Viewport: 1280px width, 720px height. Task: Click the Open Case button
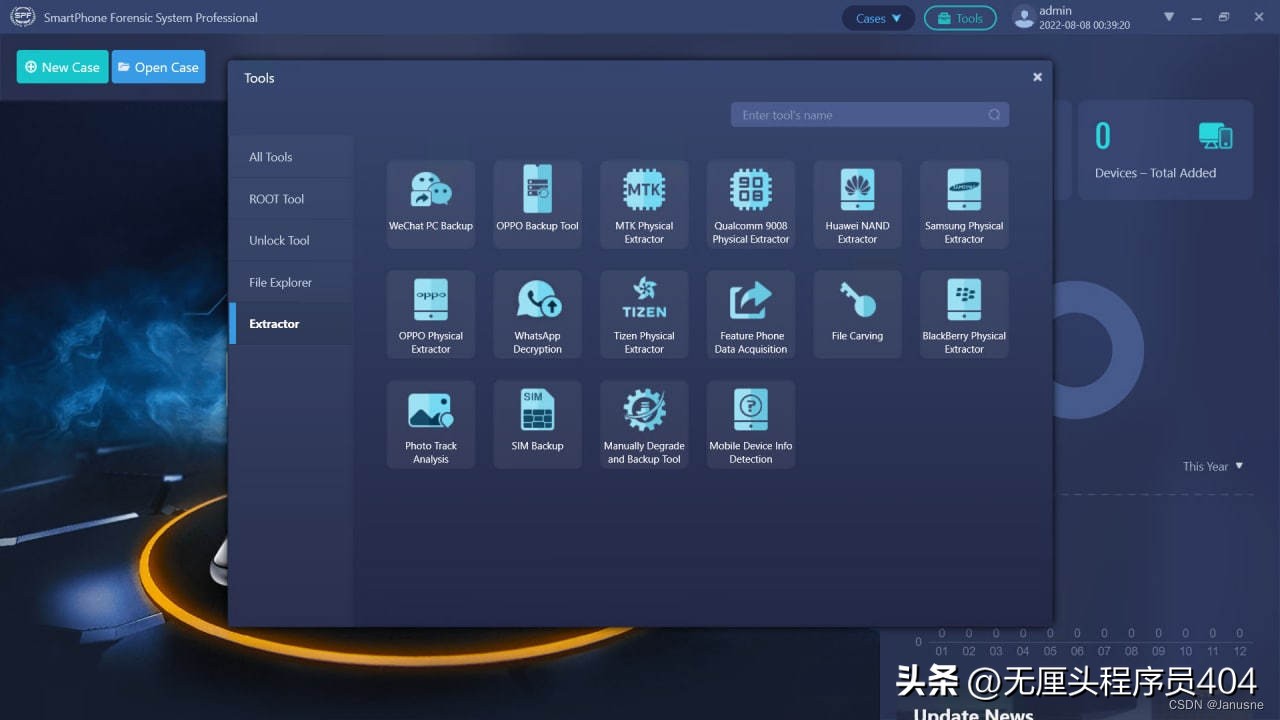(x=158, y=67)
